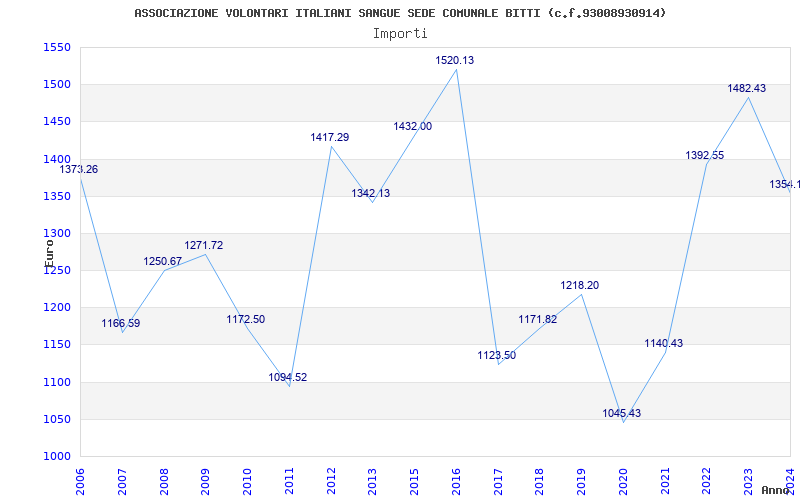This screenshot has width=800, height=500.
Task: Click x-axis year 2023
Action: coord(749,482)
